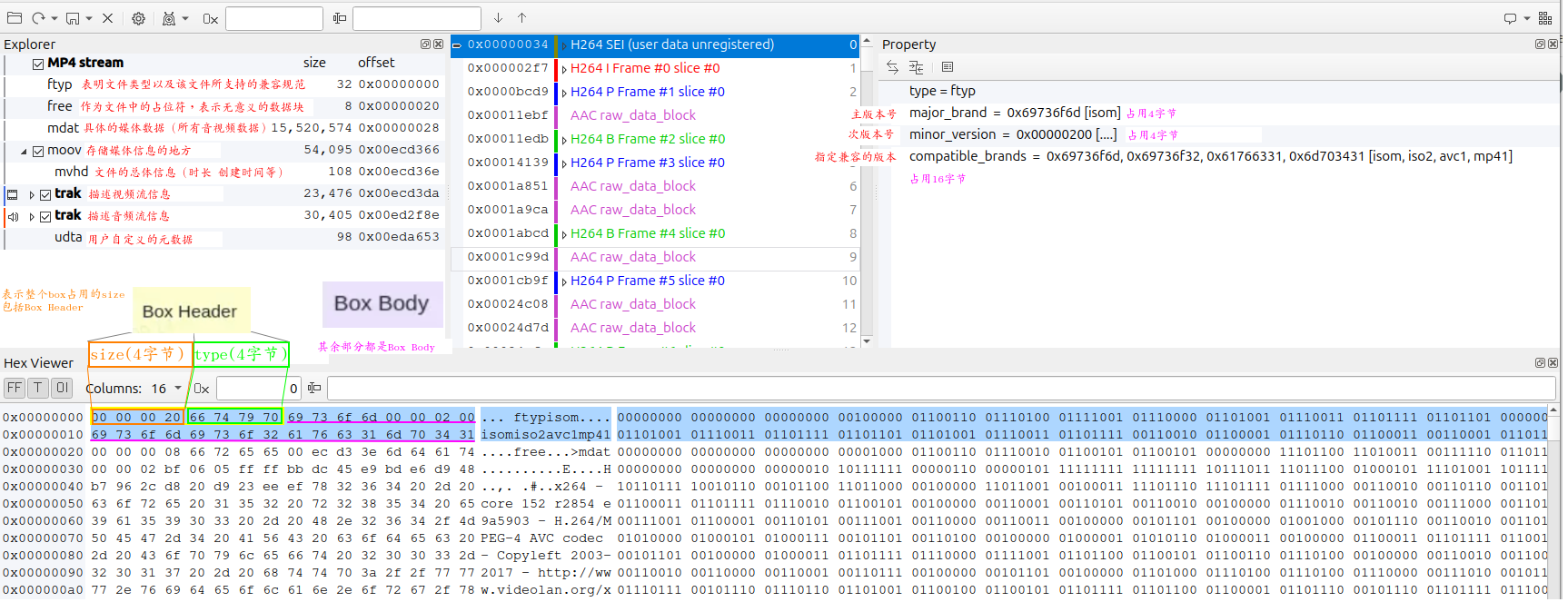The image size is (1568, 602).
Task: Expand the video trak node
Action: tap(32, 194)
